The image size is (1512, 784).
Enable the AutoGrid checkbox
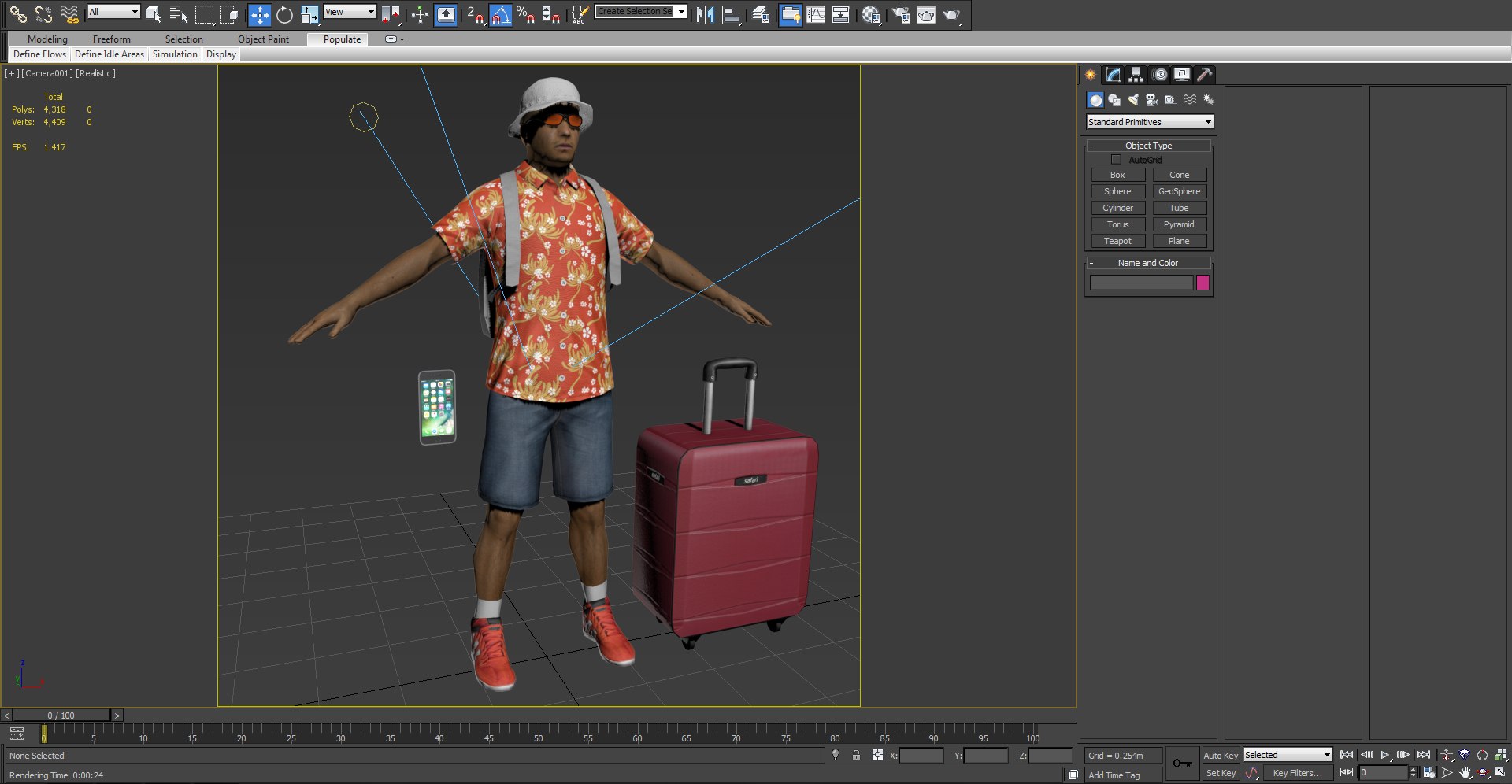[1116, 160]
